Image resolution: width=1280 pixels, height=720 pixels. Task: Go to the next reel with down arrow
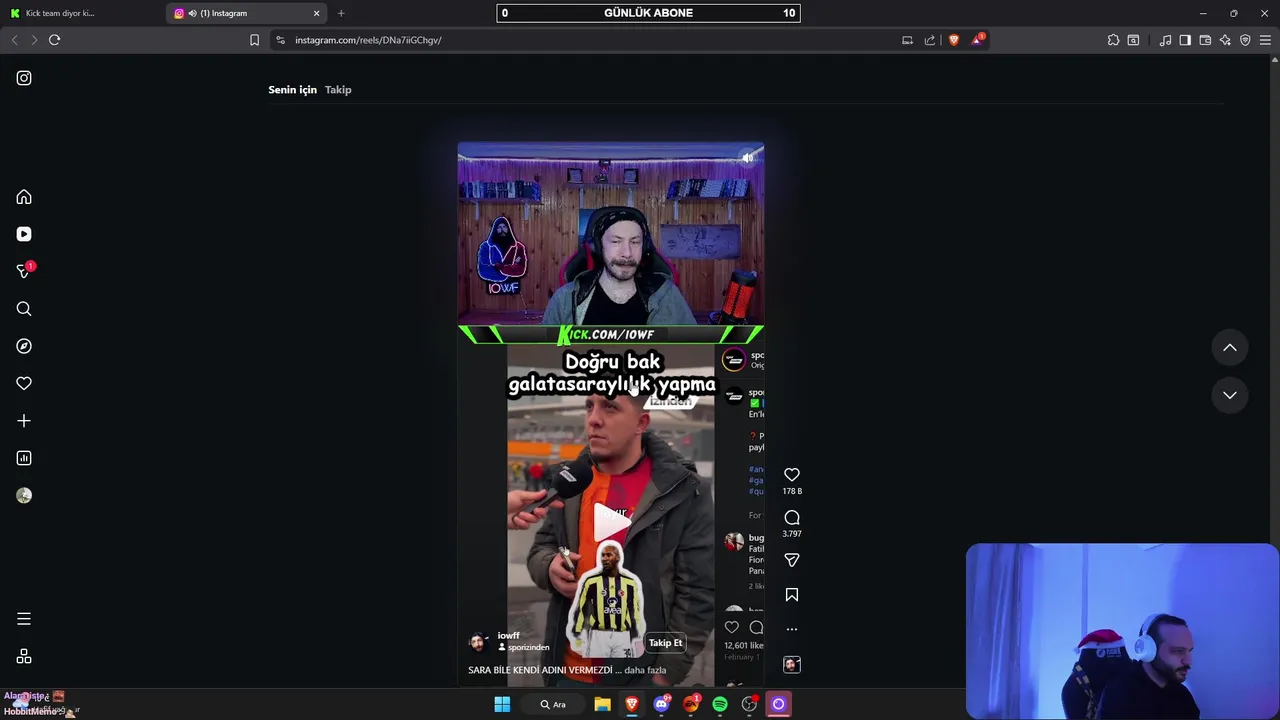click(x=1230, y=395)
